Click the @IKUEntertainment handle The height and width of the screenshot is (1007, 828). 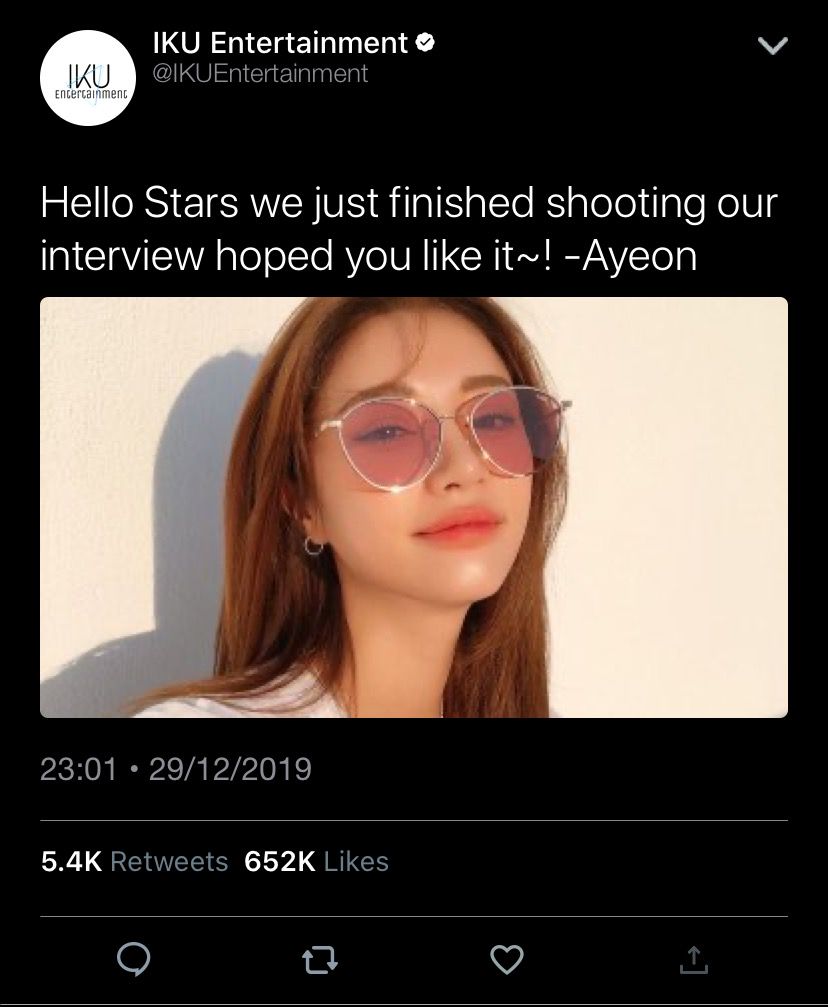pos(260,73)
